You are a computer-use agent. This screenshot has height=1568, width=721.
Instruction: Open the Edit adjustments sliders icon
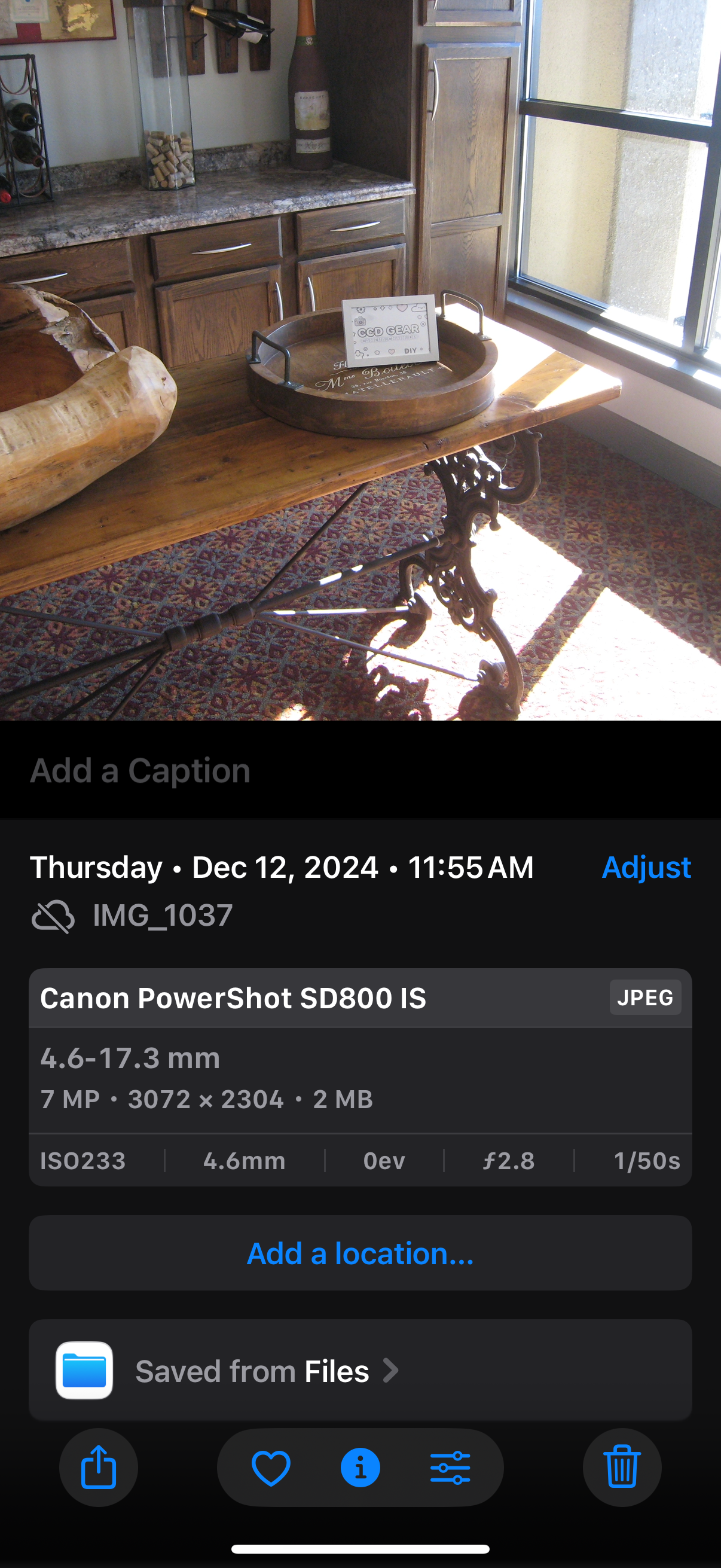pos(450,1467)
